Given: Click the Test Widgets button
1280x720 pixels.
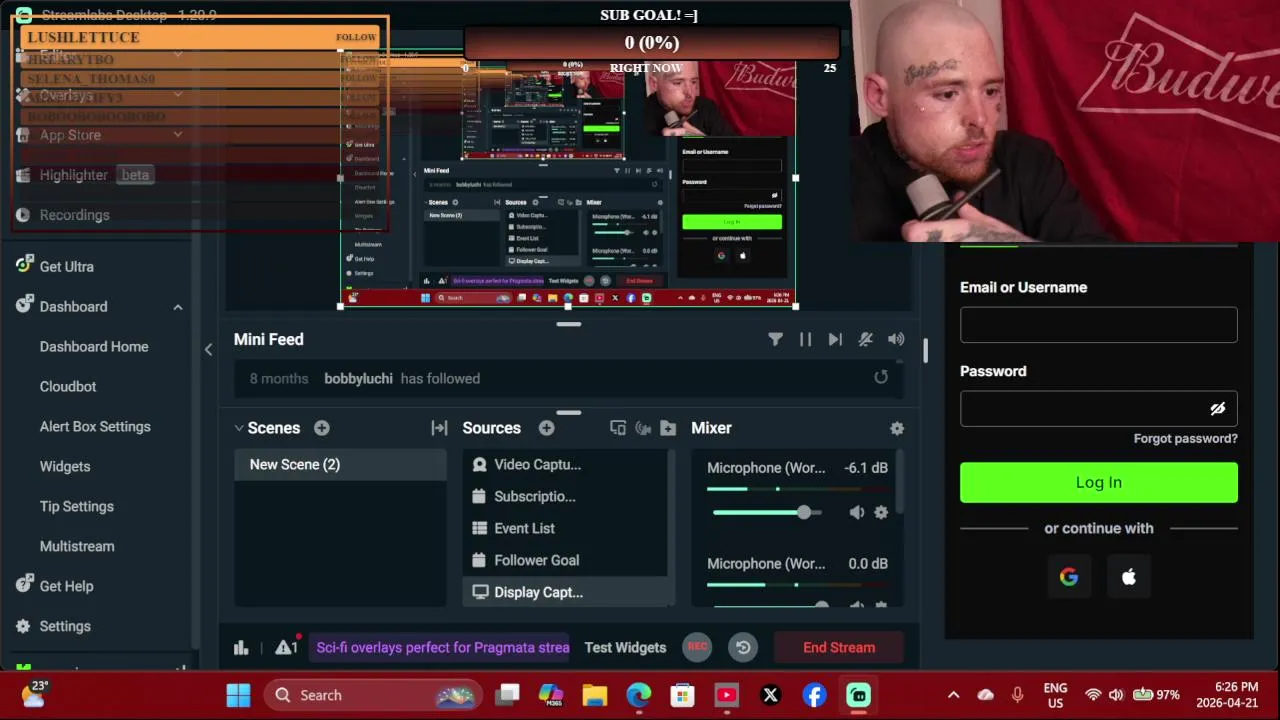Looking at the screenshot, I should click(625, 647).
